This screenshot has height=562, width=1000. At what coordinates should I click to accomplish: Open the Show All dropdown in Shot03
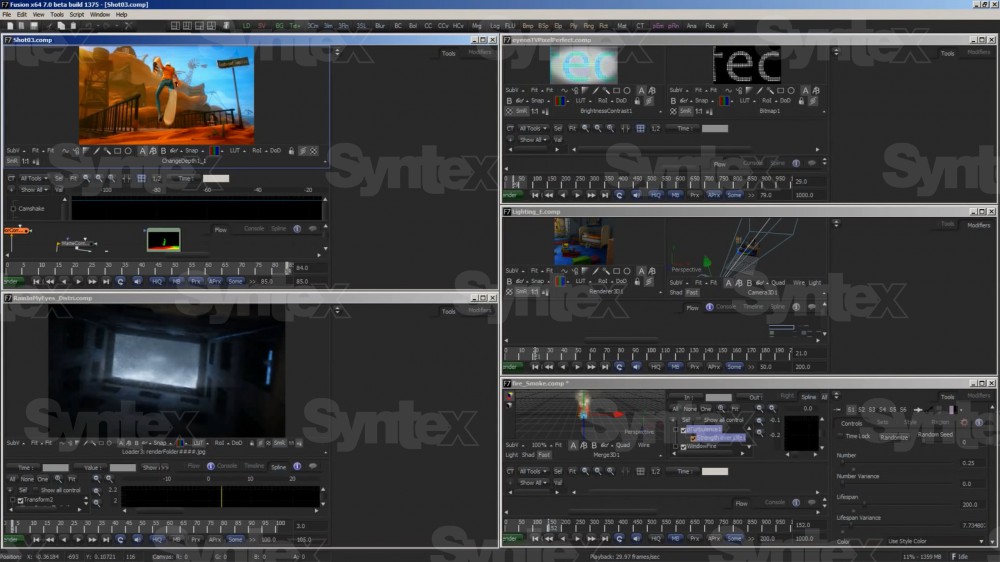[33, 189]
